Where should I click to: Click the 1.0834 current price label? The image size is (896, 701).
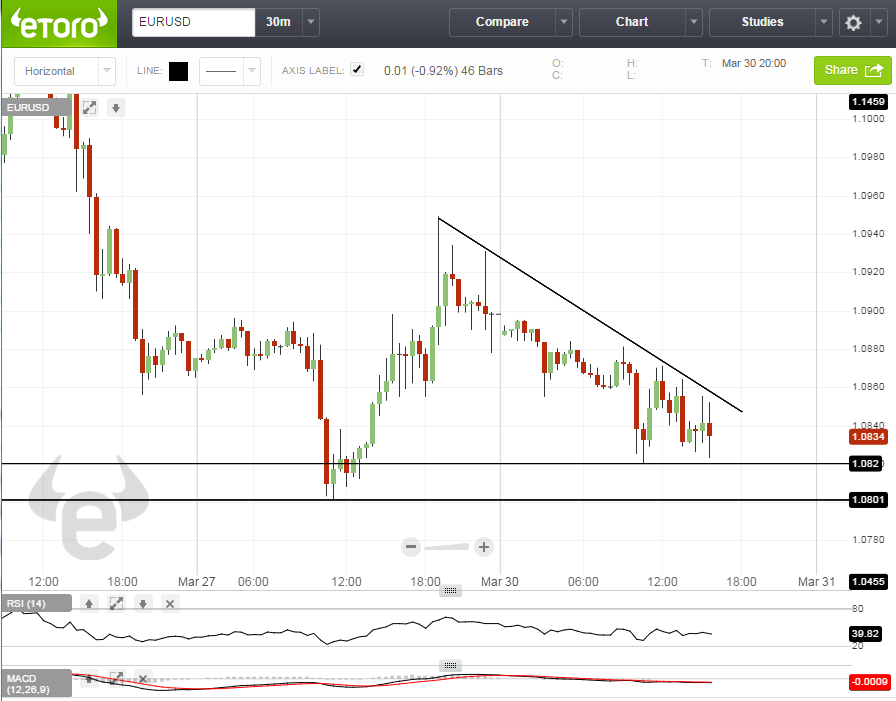coord(868,436)
